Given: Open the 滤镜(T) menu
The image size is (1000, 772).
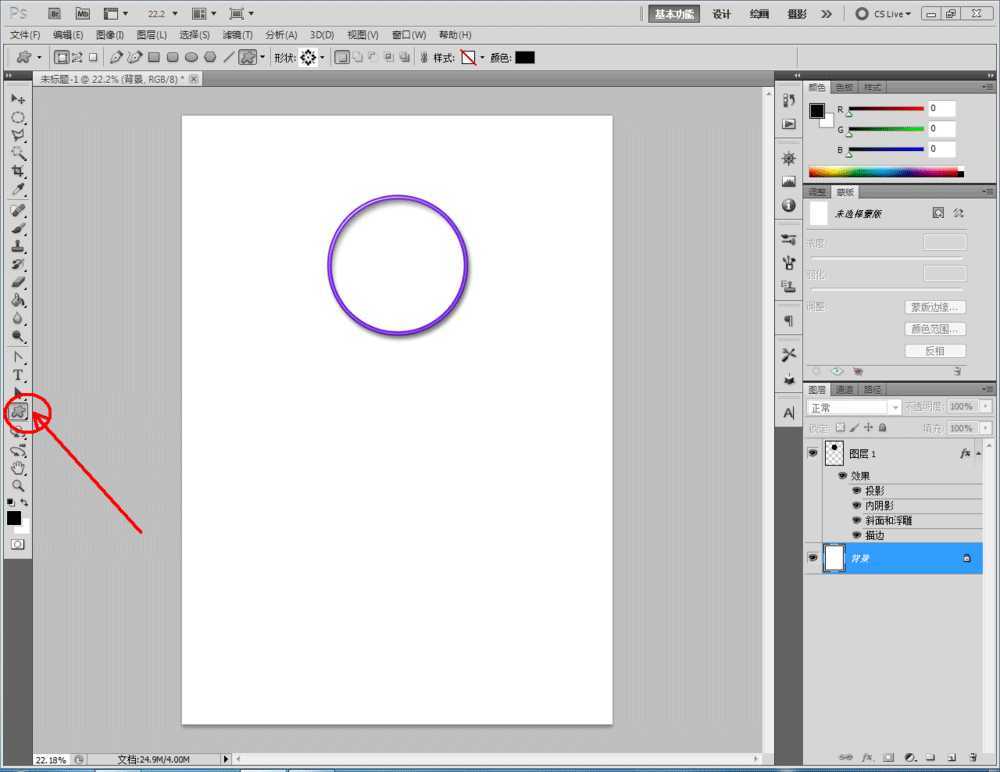Looking at the screenshot, I should (236, 35).
